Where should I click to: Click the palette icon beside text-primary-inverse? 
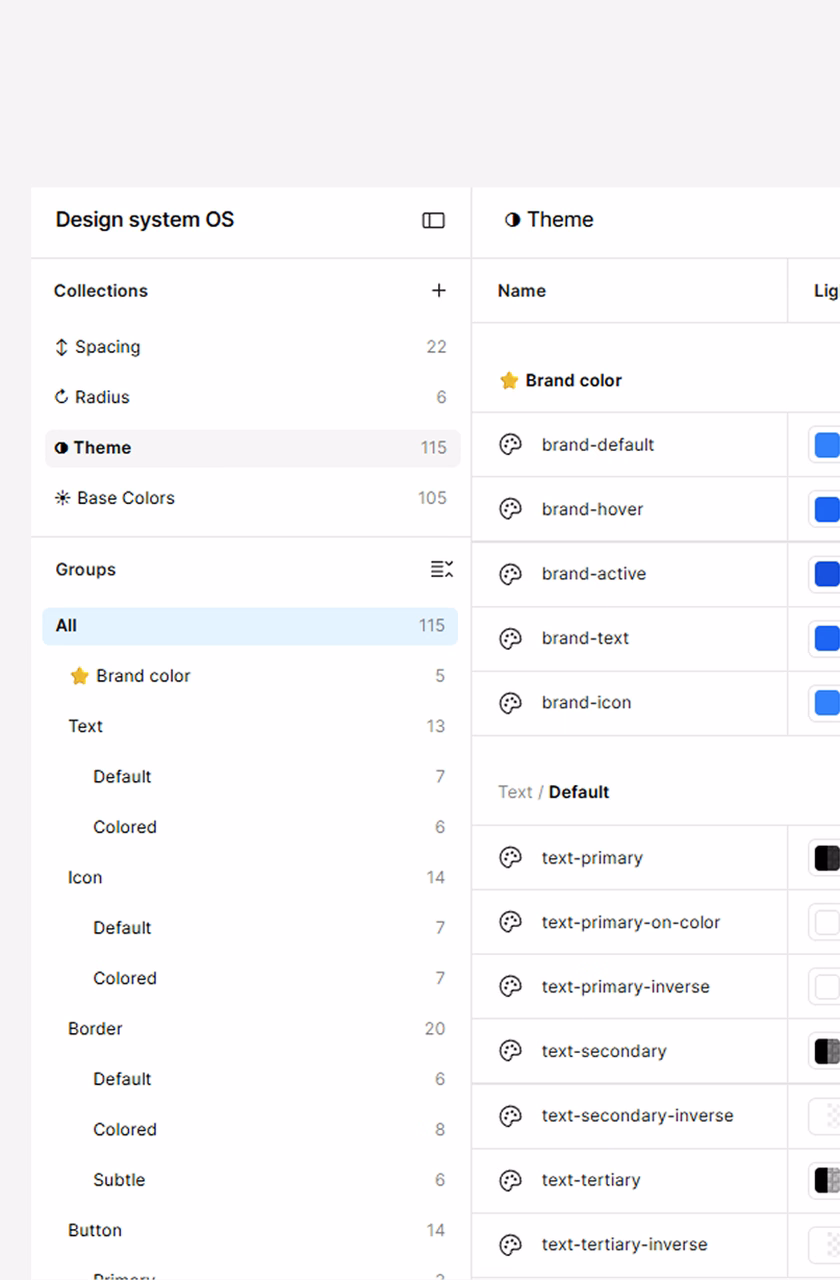[x=510, y=986]
